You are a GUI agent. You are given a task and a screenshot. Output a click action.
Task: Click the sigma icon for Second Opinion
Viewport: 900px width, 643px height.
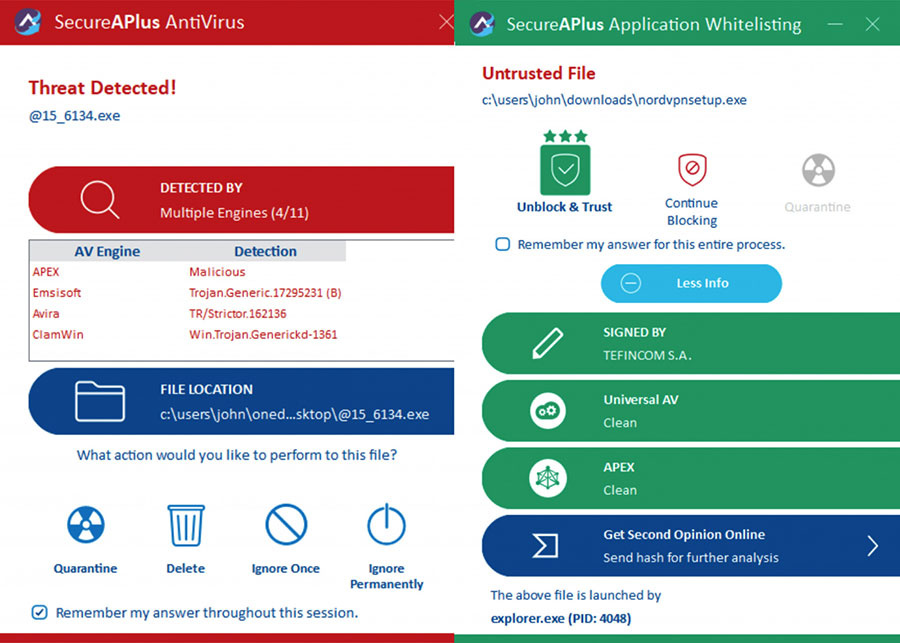tap(545, 545)
